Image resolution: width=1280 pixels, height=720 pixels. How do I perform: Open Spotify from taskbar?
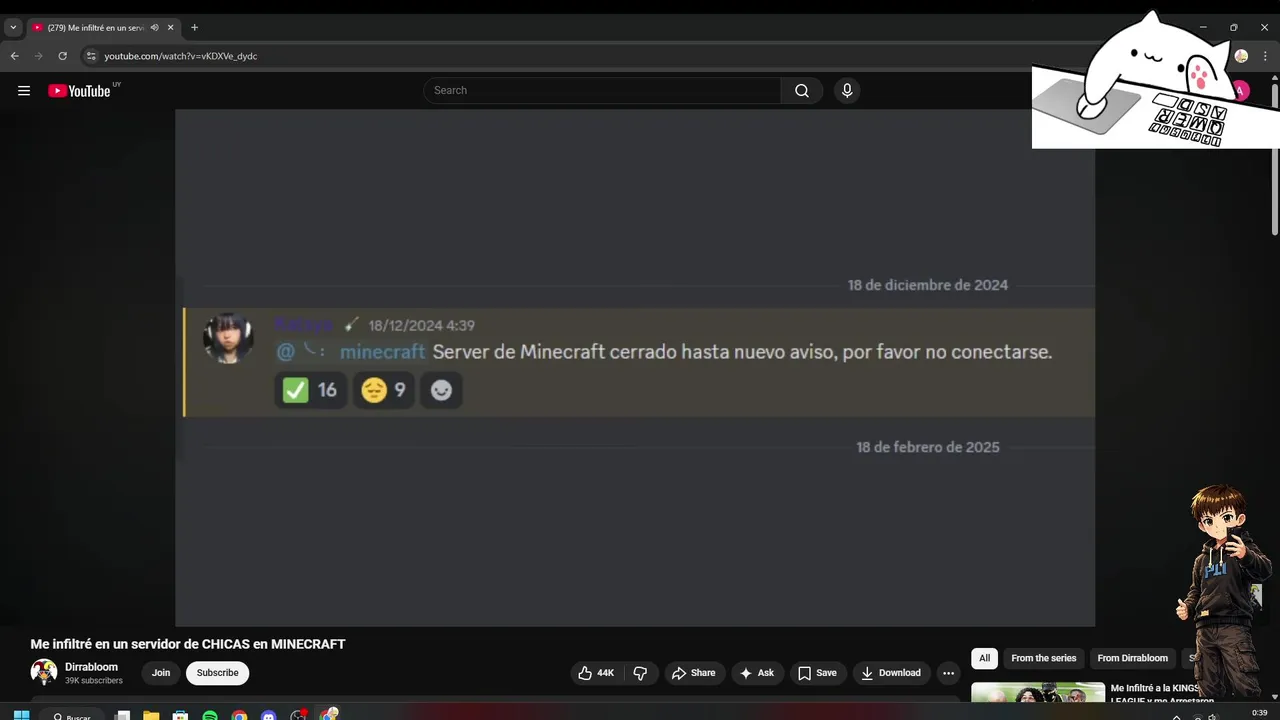210,716
